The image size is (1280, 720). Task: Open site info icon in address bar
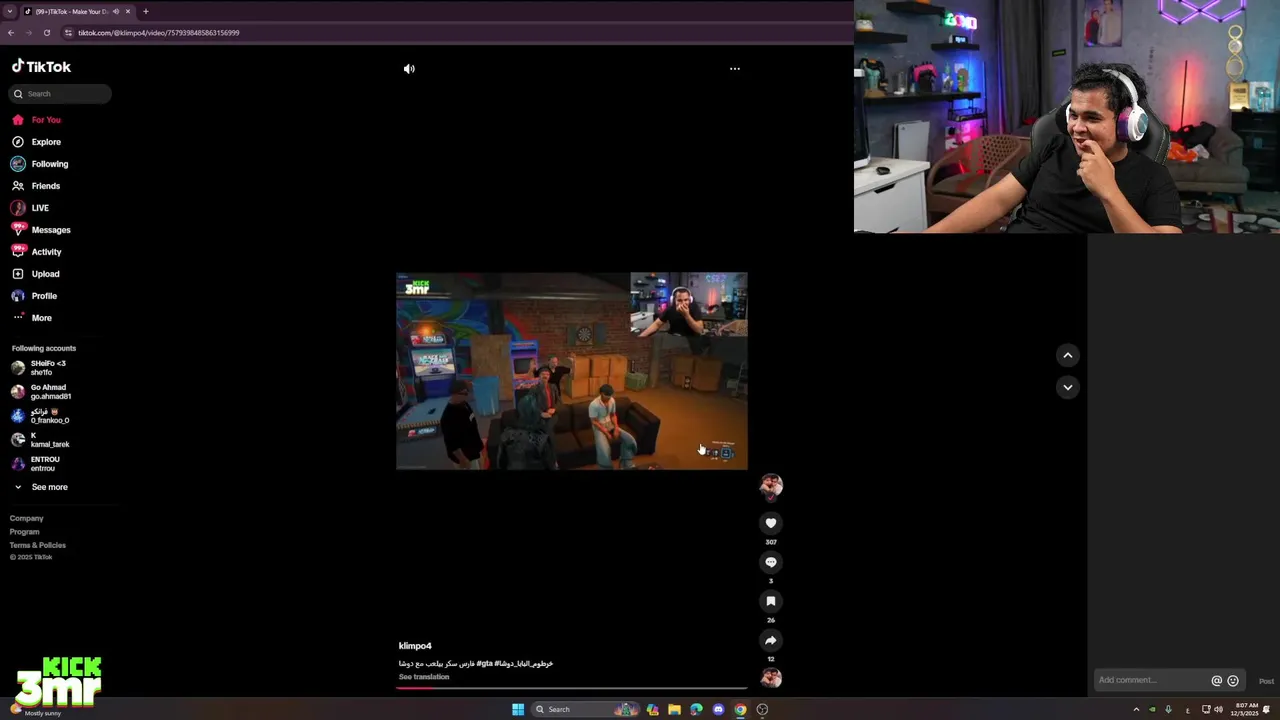click(x=68, y=33)
